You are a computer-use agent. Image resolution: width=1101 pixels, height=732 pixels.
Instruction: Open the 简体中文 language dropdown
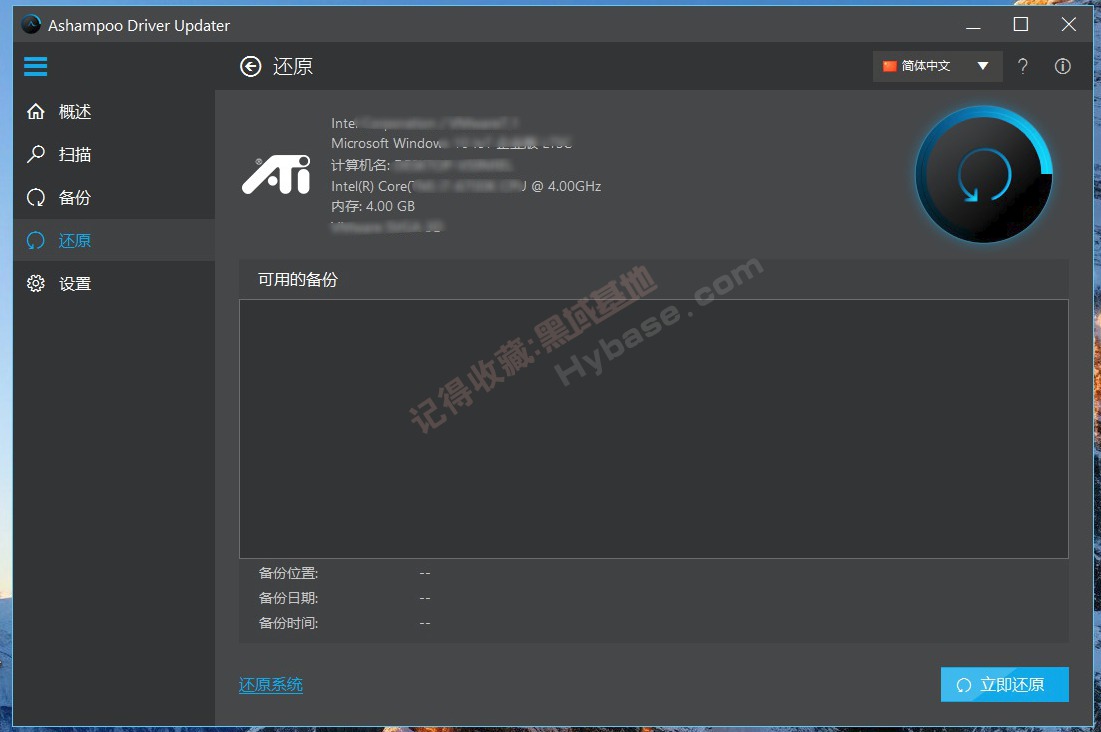(937, 66)
